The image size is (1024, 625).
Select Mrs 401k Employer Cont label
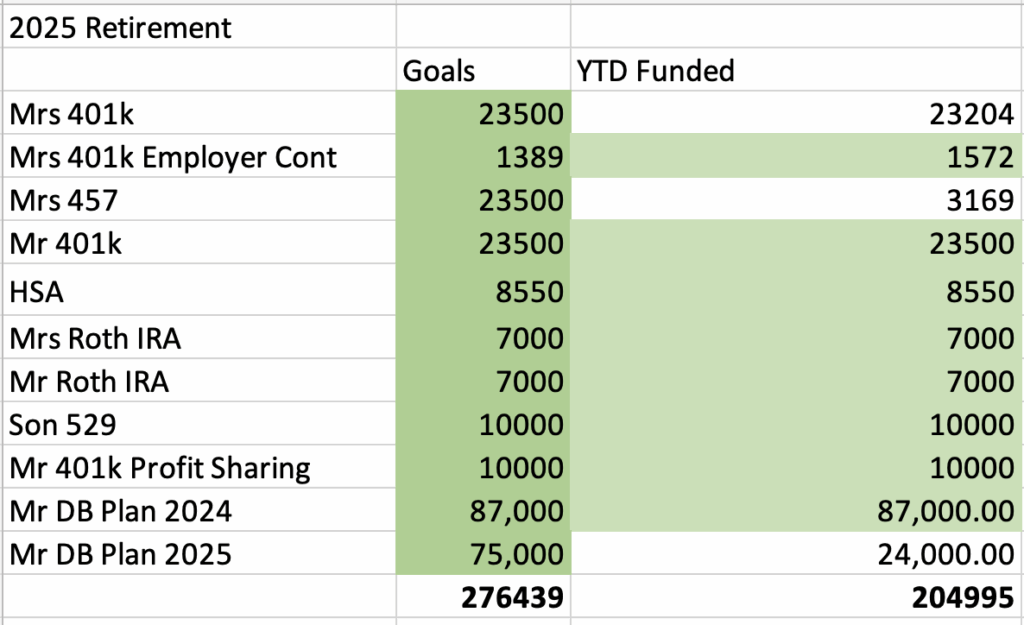coord(173,157)
